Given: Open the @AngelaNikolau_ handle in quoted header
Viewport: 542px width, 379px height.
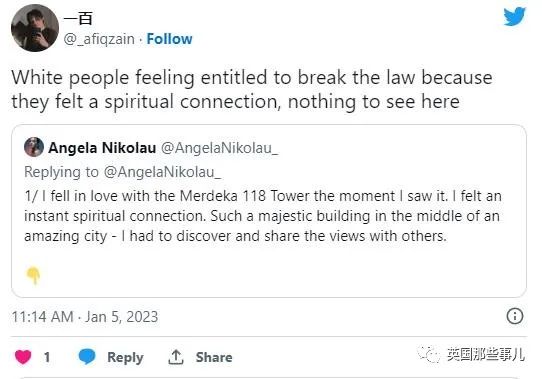Looking at the screenshot, I should [219, 148].
